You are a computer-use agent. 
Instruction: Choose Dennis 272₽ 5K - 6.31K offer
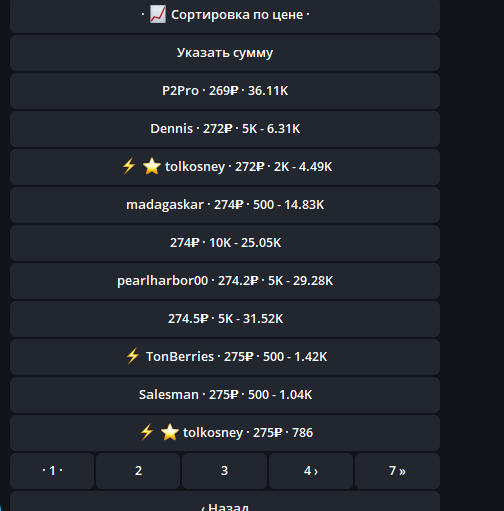(x=225, y=129)
